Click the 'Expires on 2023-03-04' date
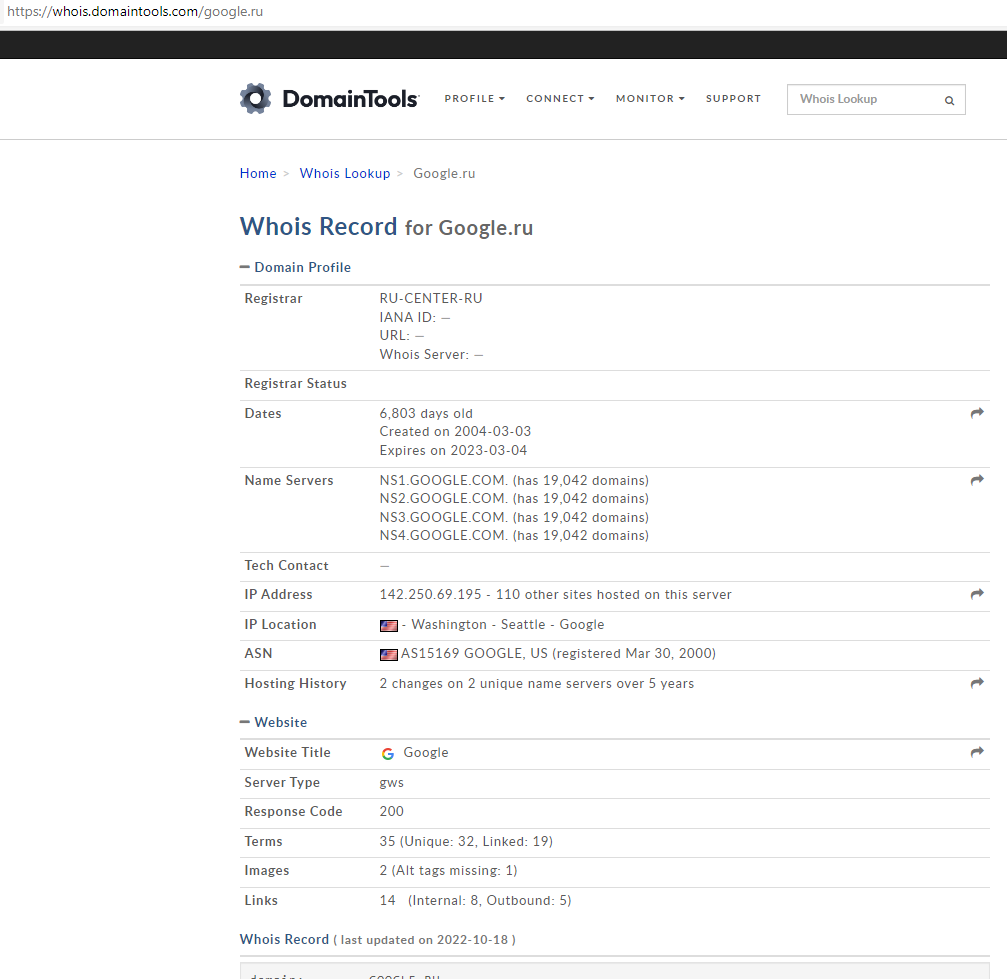The height and width of the screenshot is (979, 1007). click(453, 450)
